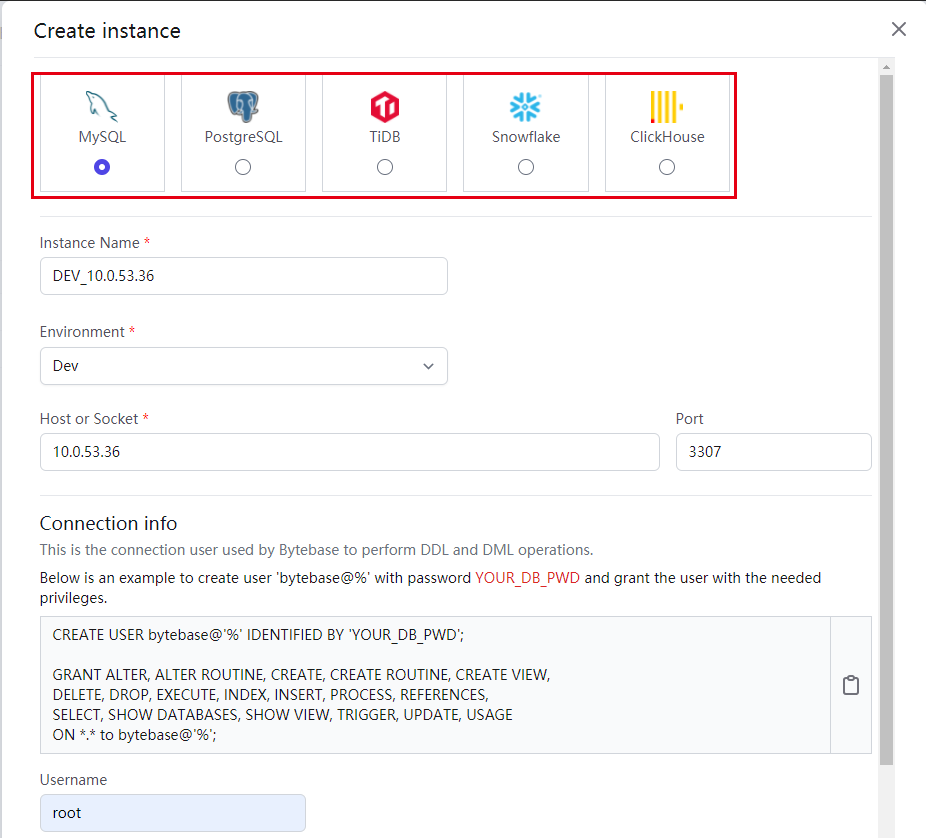Click the Snowflake logo icon
926x838 pixels.
pyautogui.click(x=525, y=107)
